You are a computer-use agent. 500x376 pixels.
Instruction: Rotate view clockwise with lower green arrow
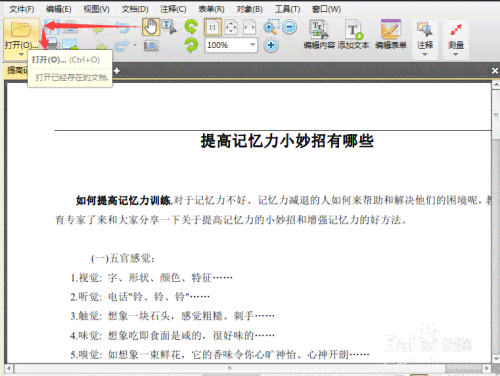click(x=191, y=45)
